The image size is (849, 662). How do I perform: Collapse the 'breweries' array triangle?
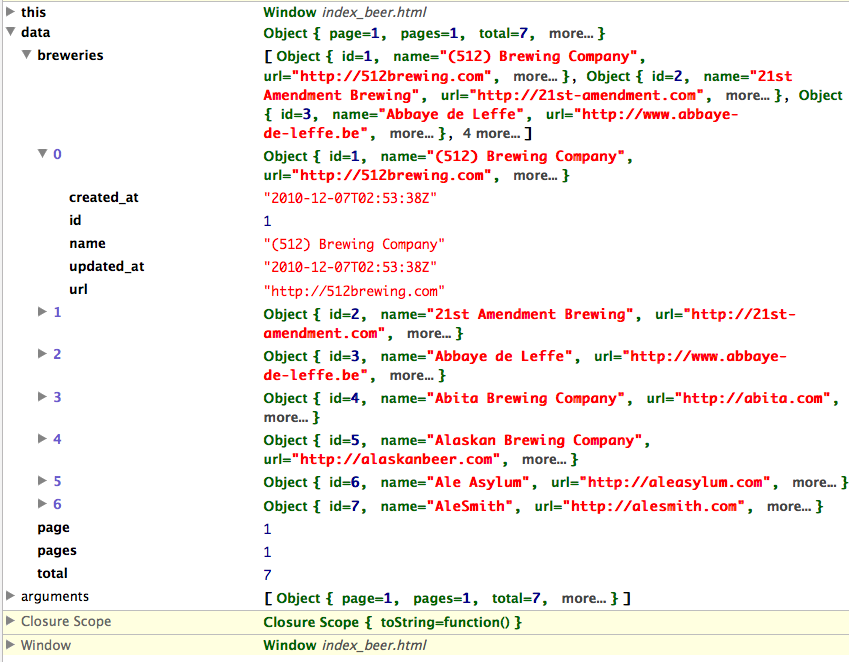click(26, 55)
